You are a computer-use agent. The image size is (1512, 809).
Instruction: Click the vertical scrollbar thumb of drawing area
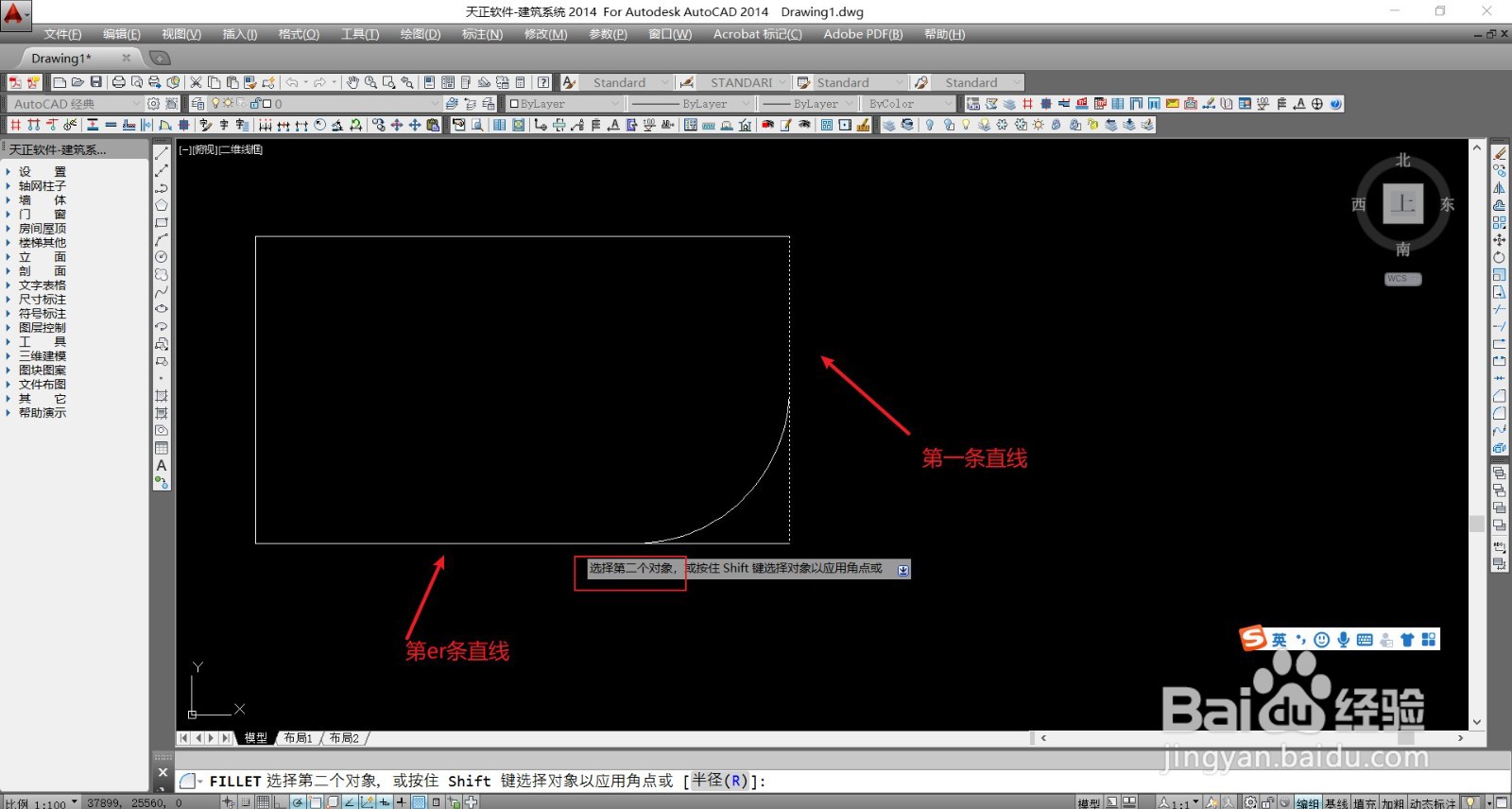coord(1476,525)
